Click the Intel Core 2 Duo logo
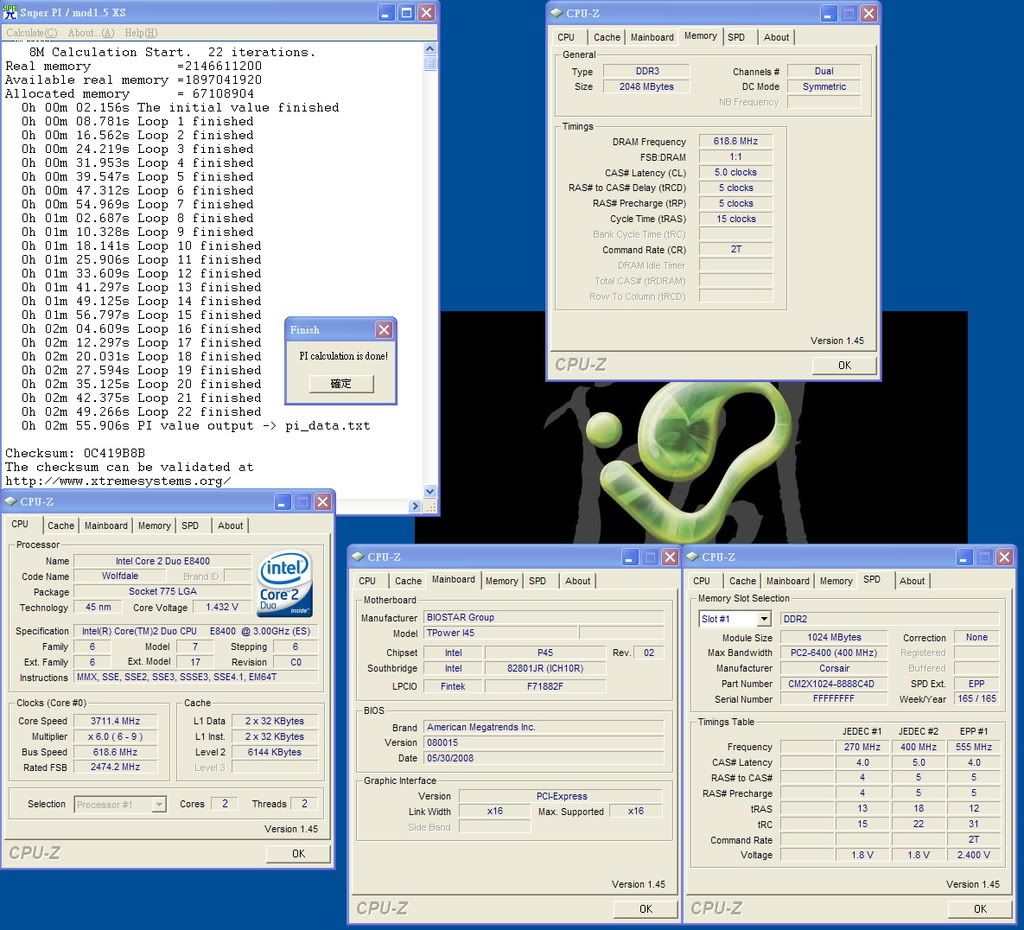The width and height of the screenshot is (1024, 930). (x=285, y=582)
